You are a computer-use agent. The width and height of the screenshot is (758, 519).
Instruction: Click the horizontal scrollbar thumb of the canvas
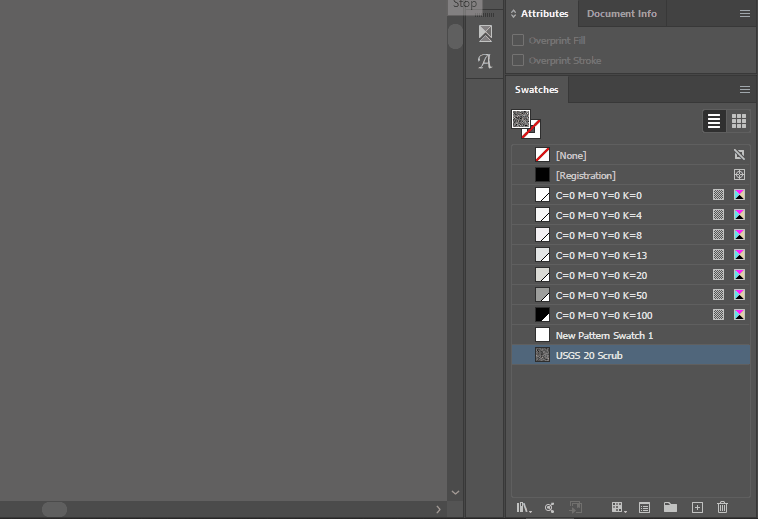pyautogui.click(x=55, y=509)
